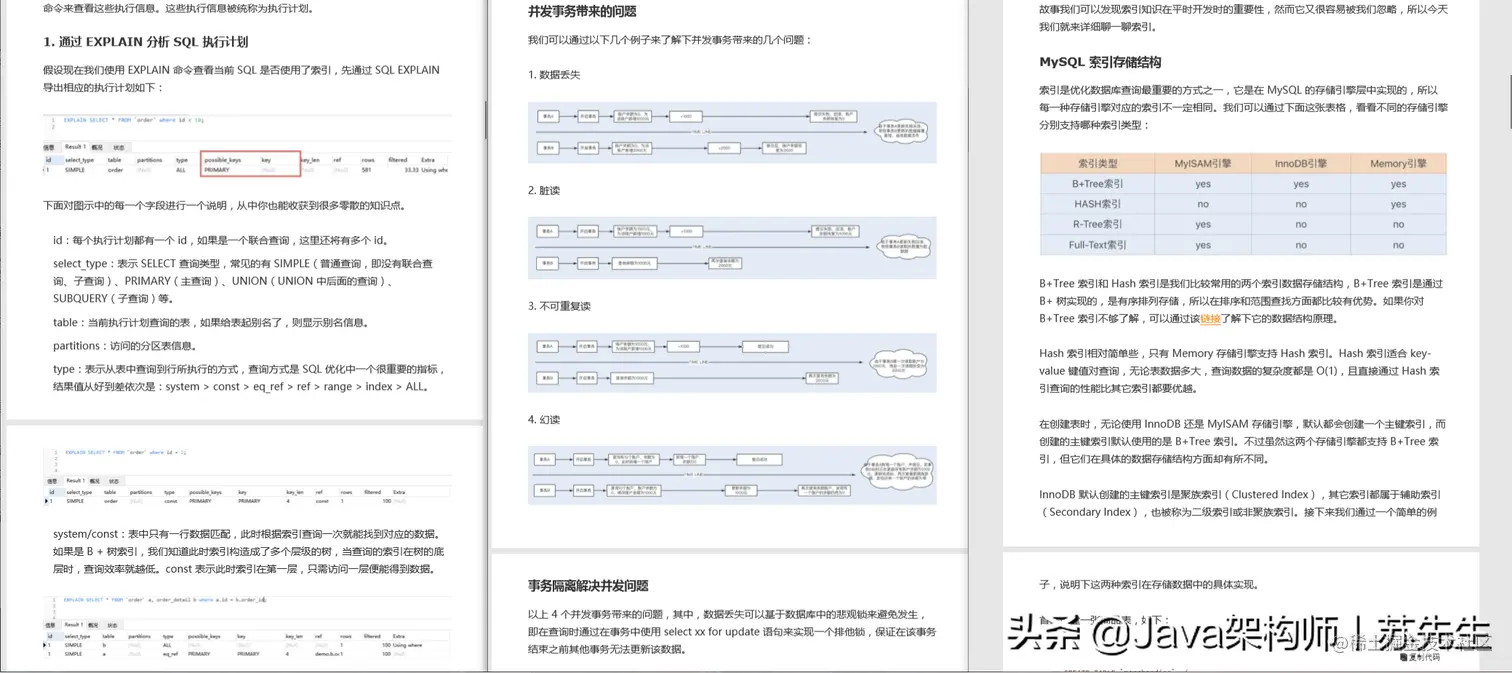The image size is (1512, 673).
Task: Select the 2. 脏读 list label
Action: [545, 190]
